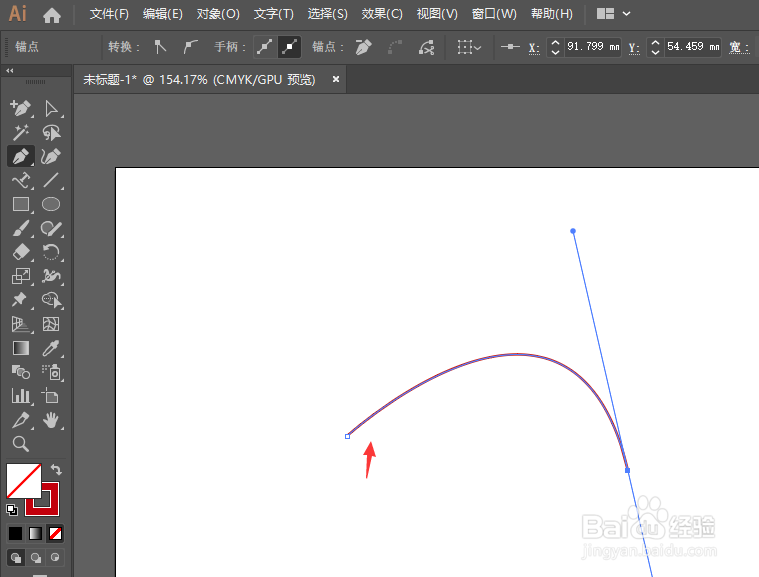The width and height of the screenshot is (759, 577).
Task: Select the Zoom magnifier tool
Action: tap(20, 444)
